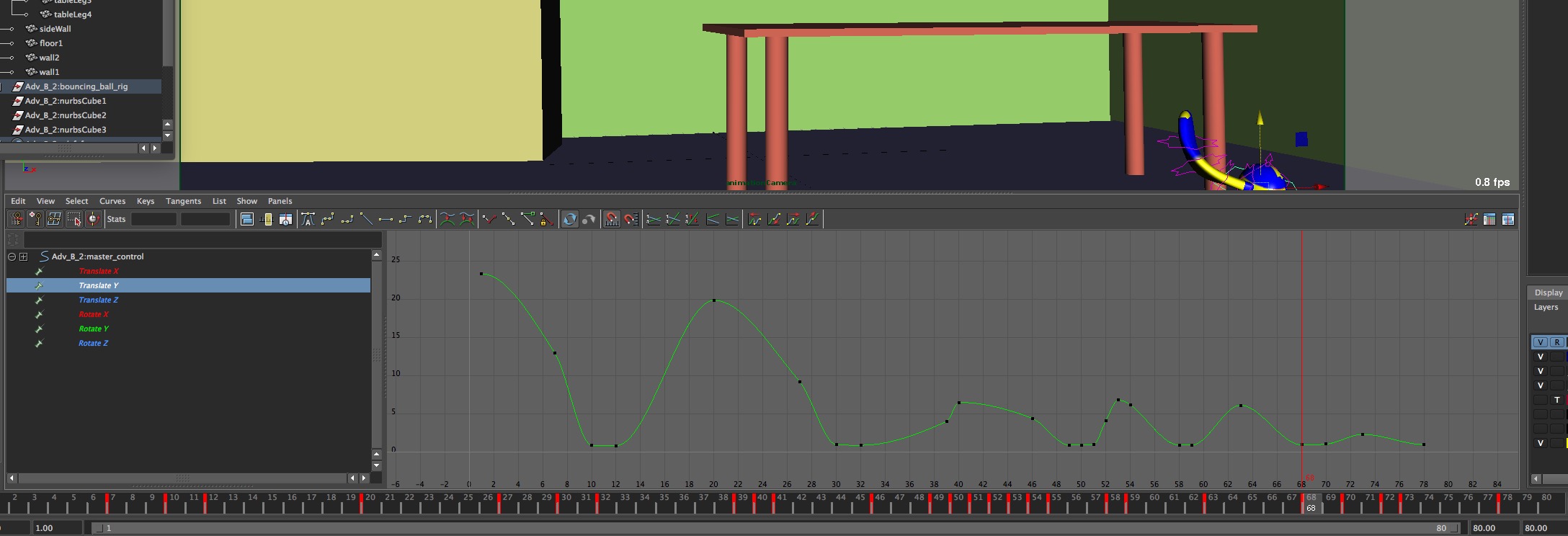This screenshot has width=1568, height=536.
Task: Click the Stepped tangents icon
Action: tap(405, 219)
